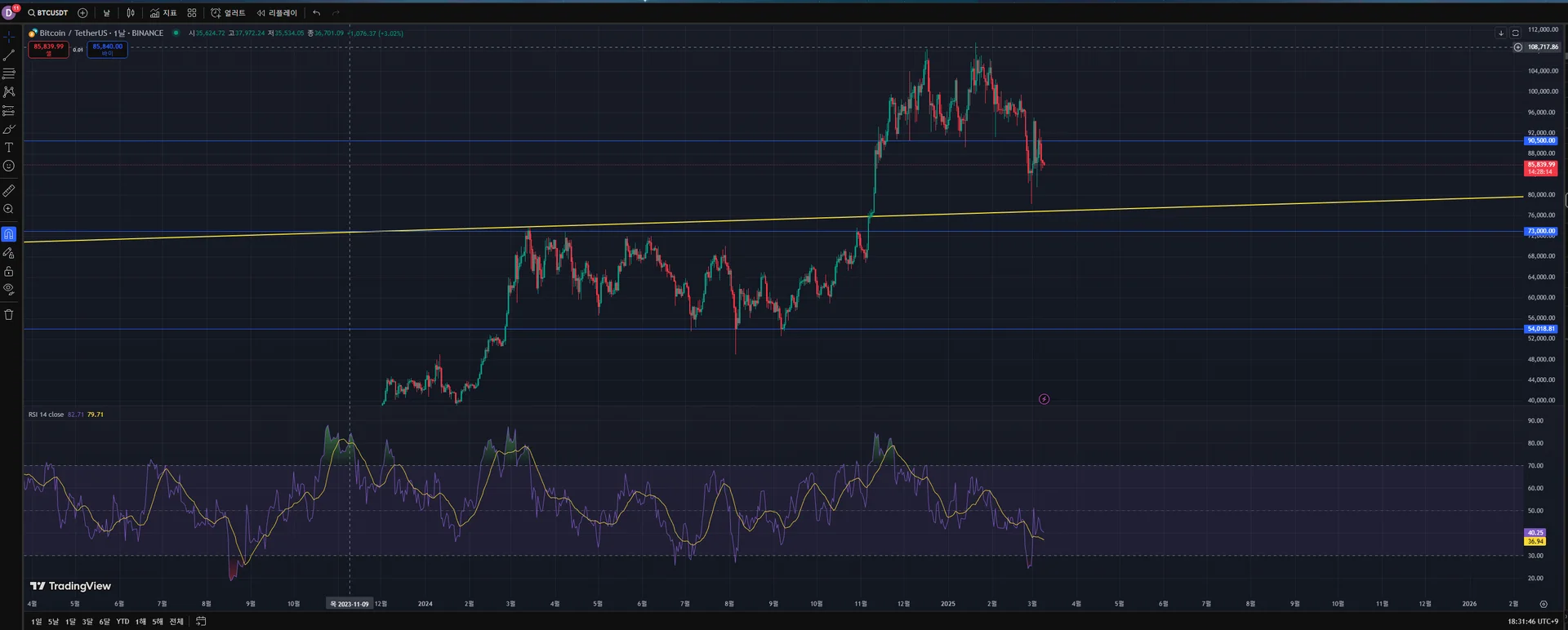Open the day interval dropdown

[106, 13]
